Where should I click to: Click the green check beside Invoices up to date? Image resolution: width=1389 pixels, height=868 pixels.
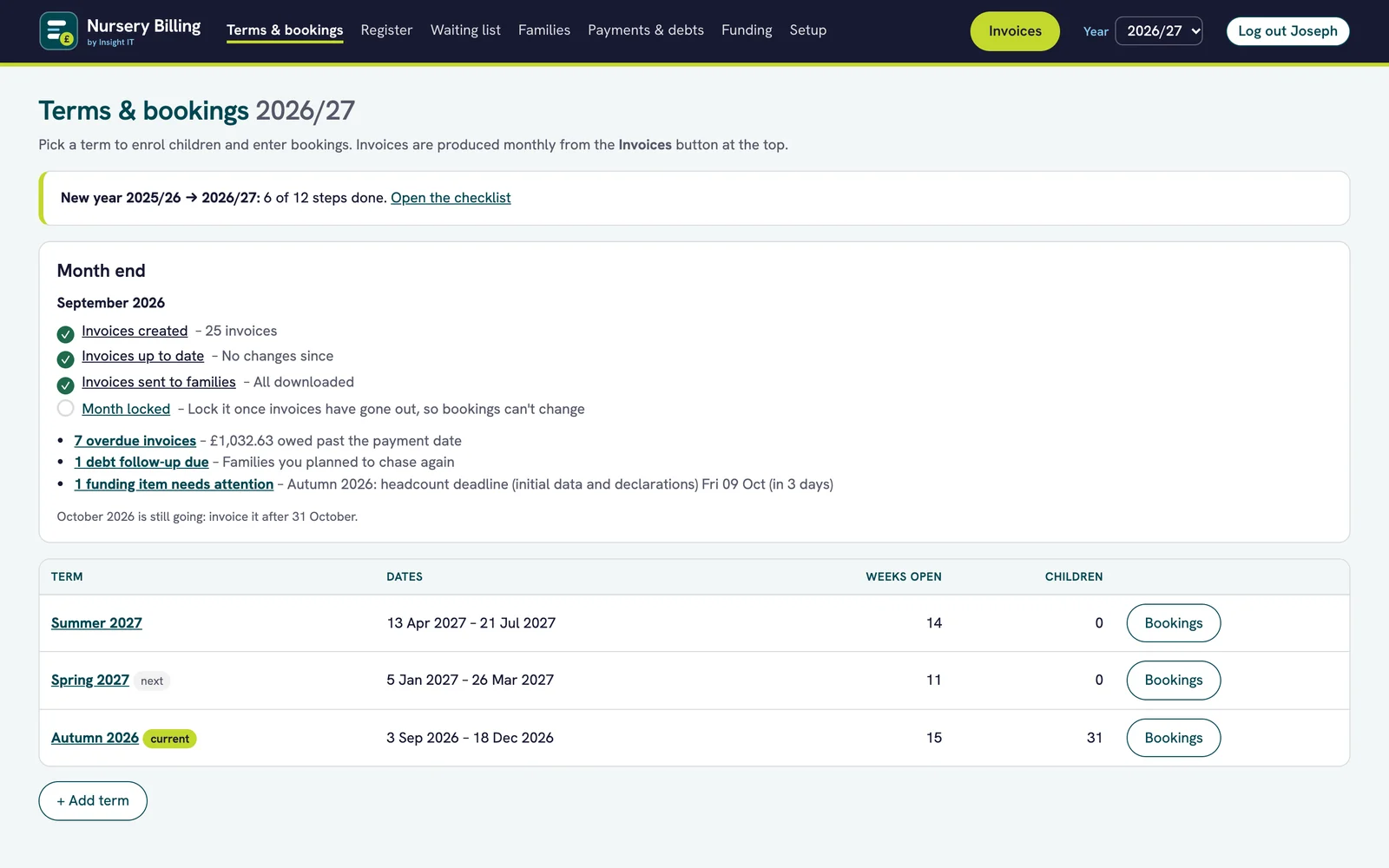[x=65, y=359]
